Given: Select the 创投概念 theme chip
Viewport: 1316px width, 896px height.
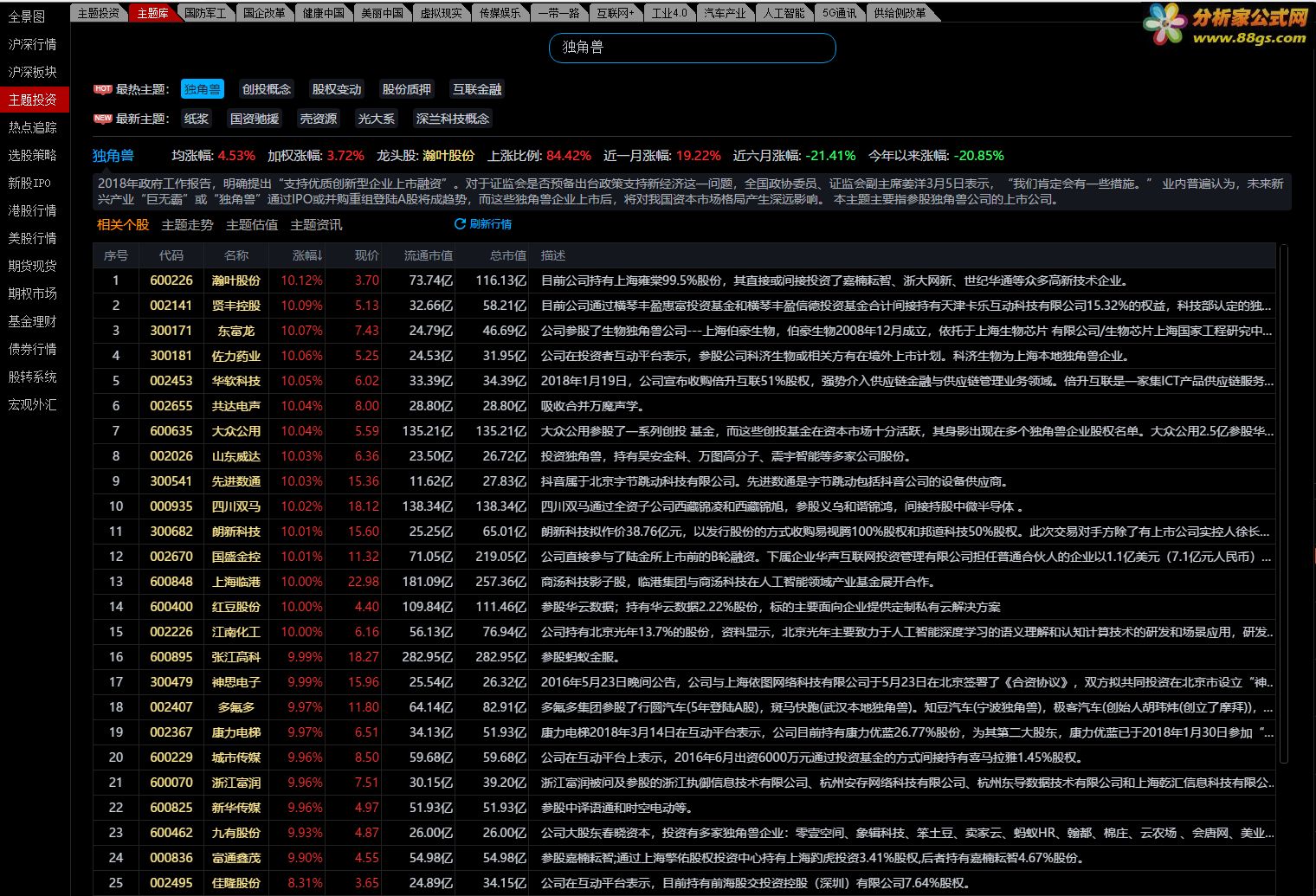Looking at the screenshot, I should point(267,89).
